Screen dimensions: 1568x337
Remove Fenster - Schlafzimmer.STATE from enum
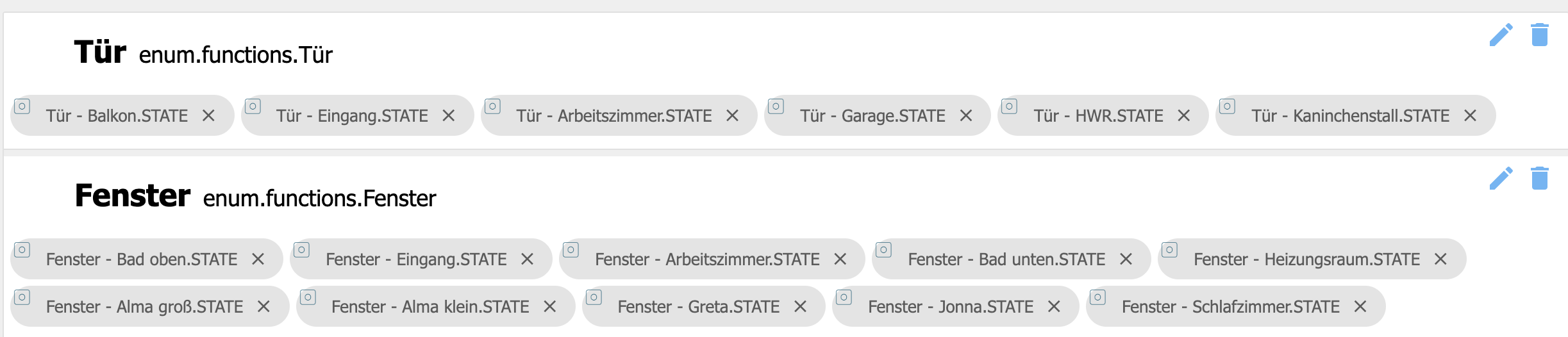[1360, 307]
